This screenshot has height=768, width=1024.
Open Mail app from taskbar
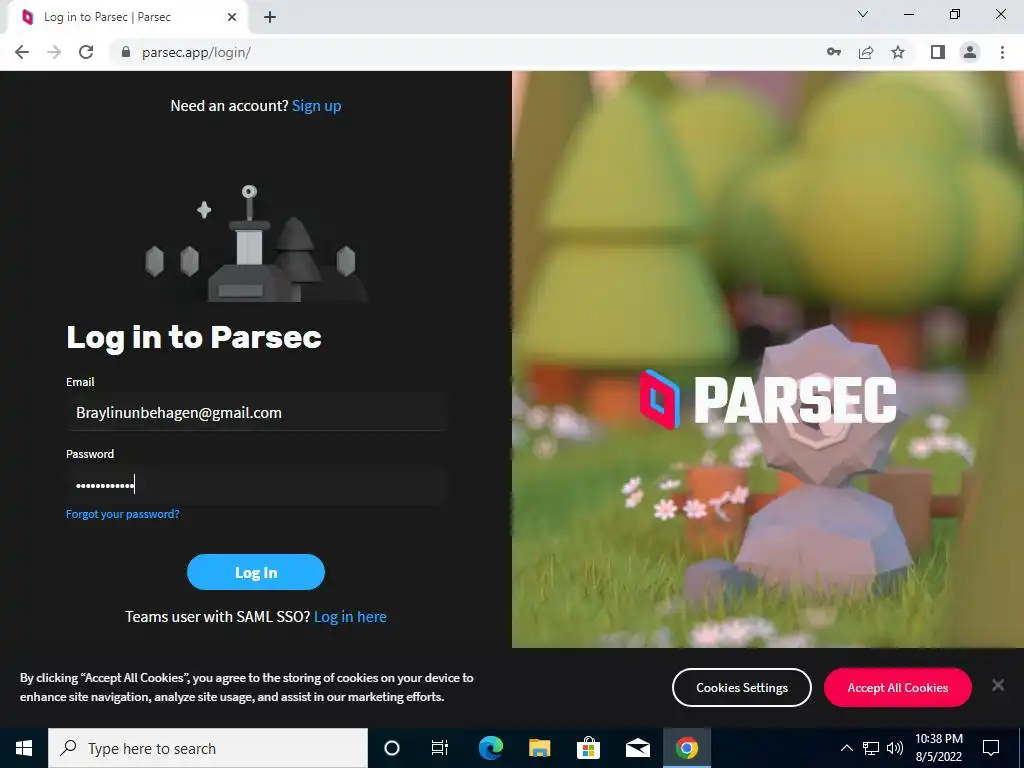637,748
